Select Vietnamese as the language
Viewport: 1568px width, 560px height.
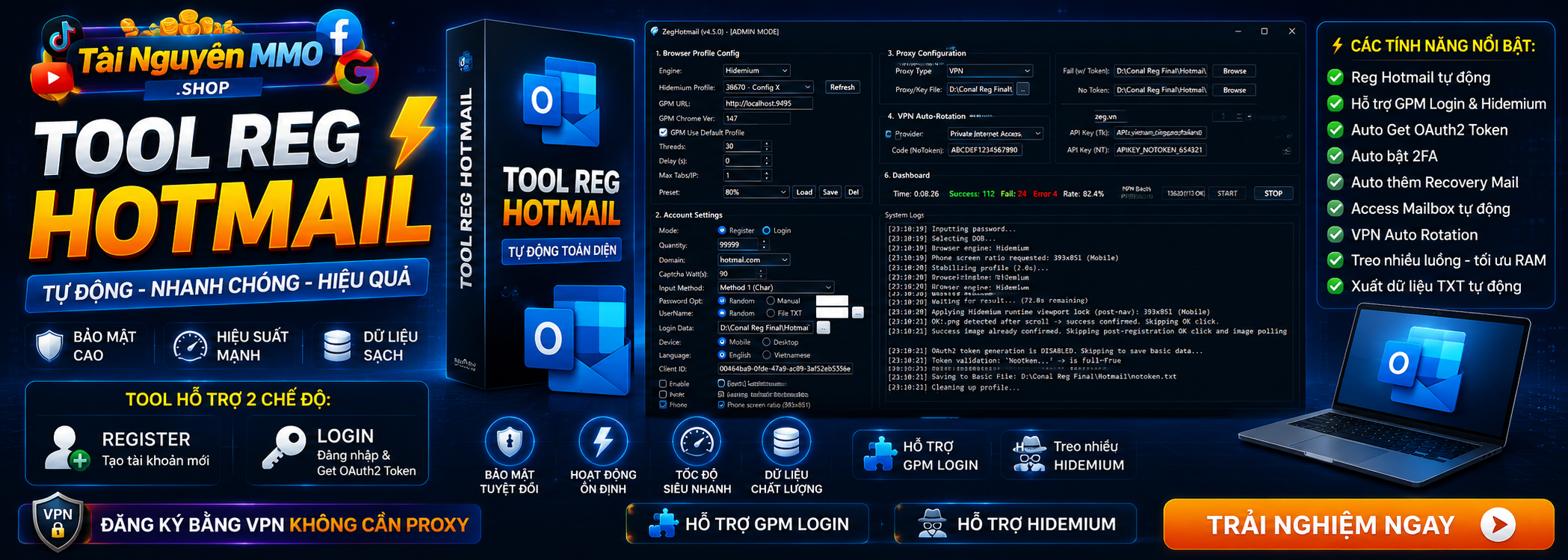(x=766, y=355)
